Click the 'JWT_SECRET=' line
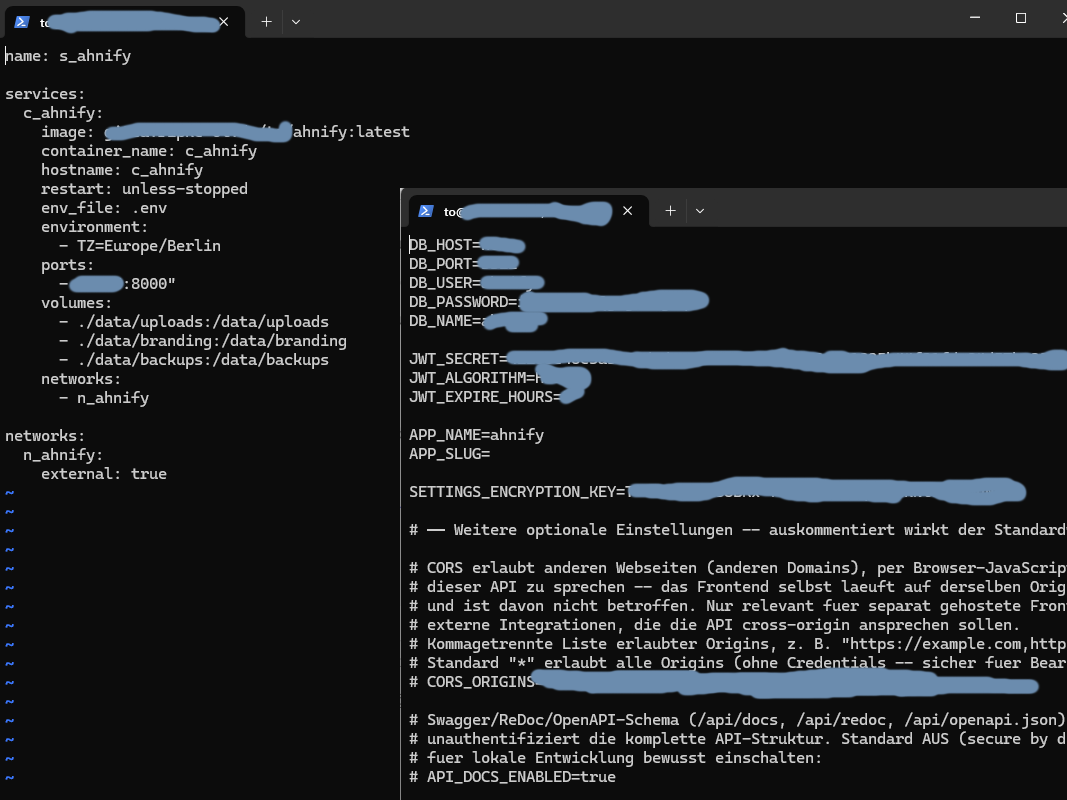The image size is (1067, 800). point(738,359)
